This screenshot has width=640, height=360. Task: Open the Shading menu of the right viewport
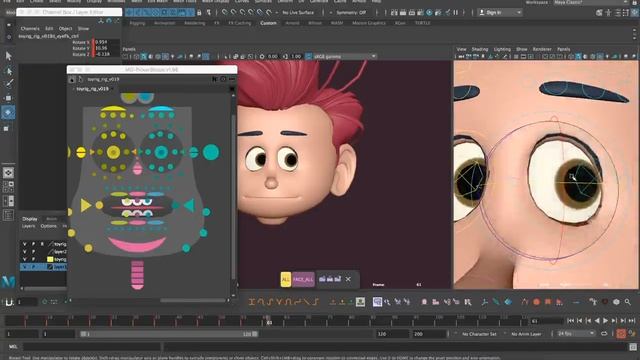(480, 49)
